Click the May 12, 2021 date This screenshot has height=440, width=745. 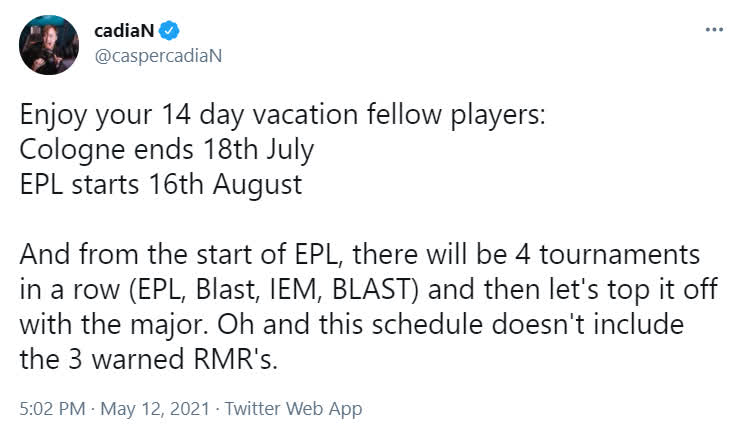(155, 409)
